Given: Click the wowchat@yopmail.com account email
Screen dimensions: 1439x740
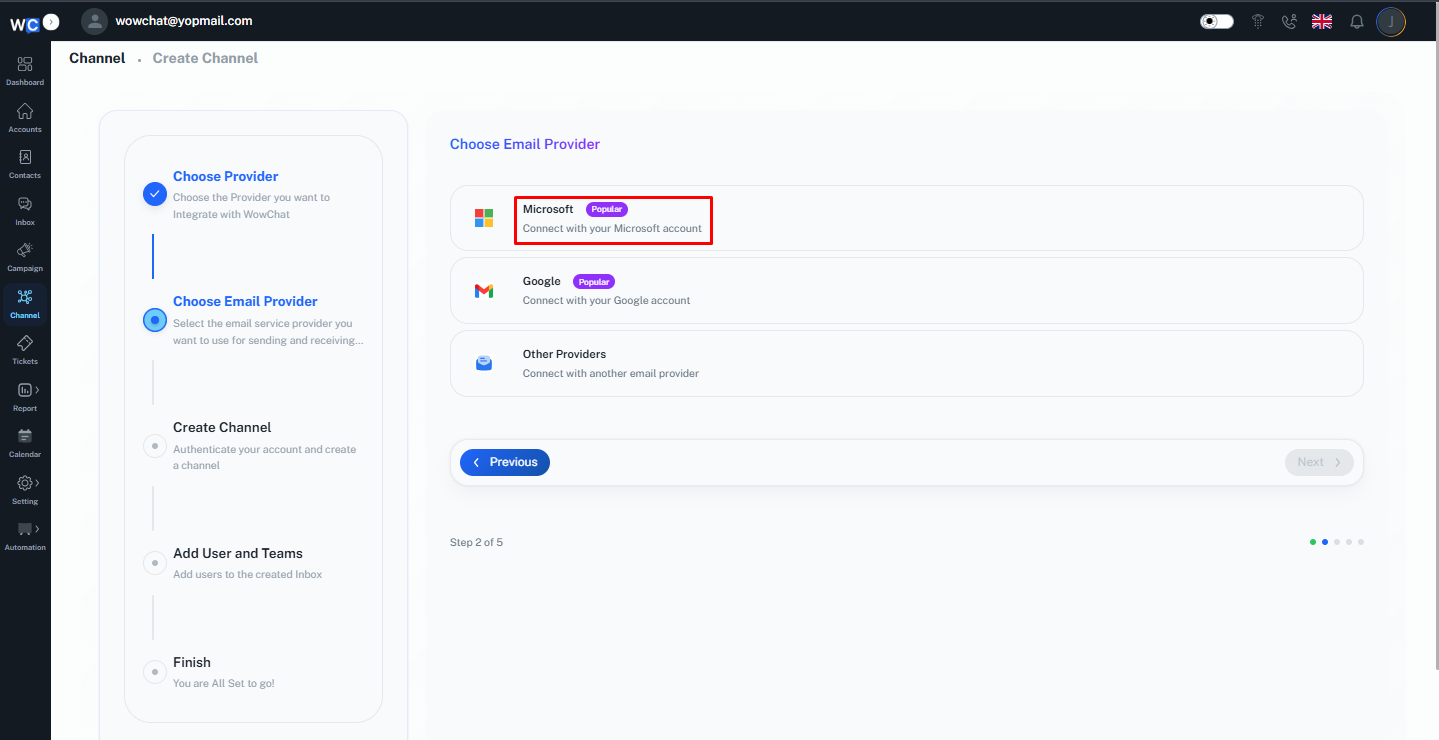Looking at the screenshot, I should pyautogui.click(x=184, y=20).
